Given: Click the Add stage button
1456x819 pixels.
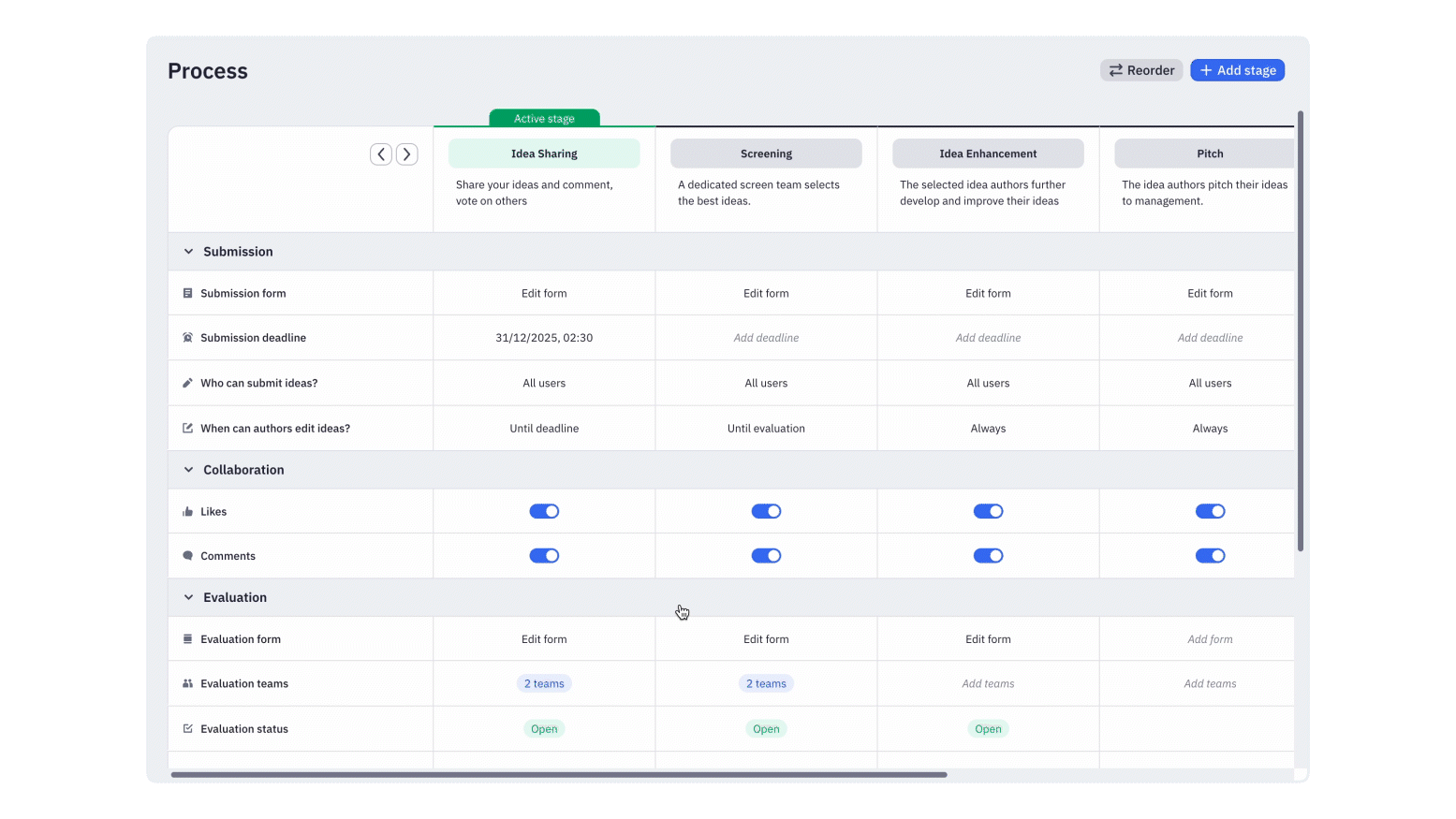Looking at the screenshot, I should (x=1237, y=70).
